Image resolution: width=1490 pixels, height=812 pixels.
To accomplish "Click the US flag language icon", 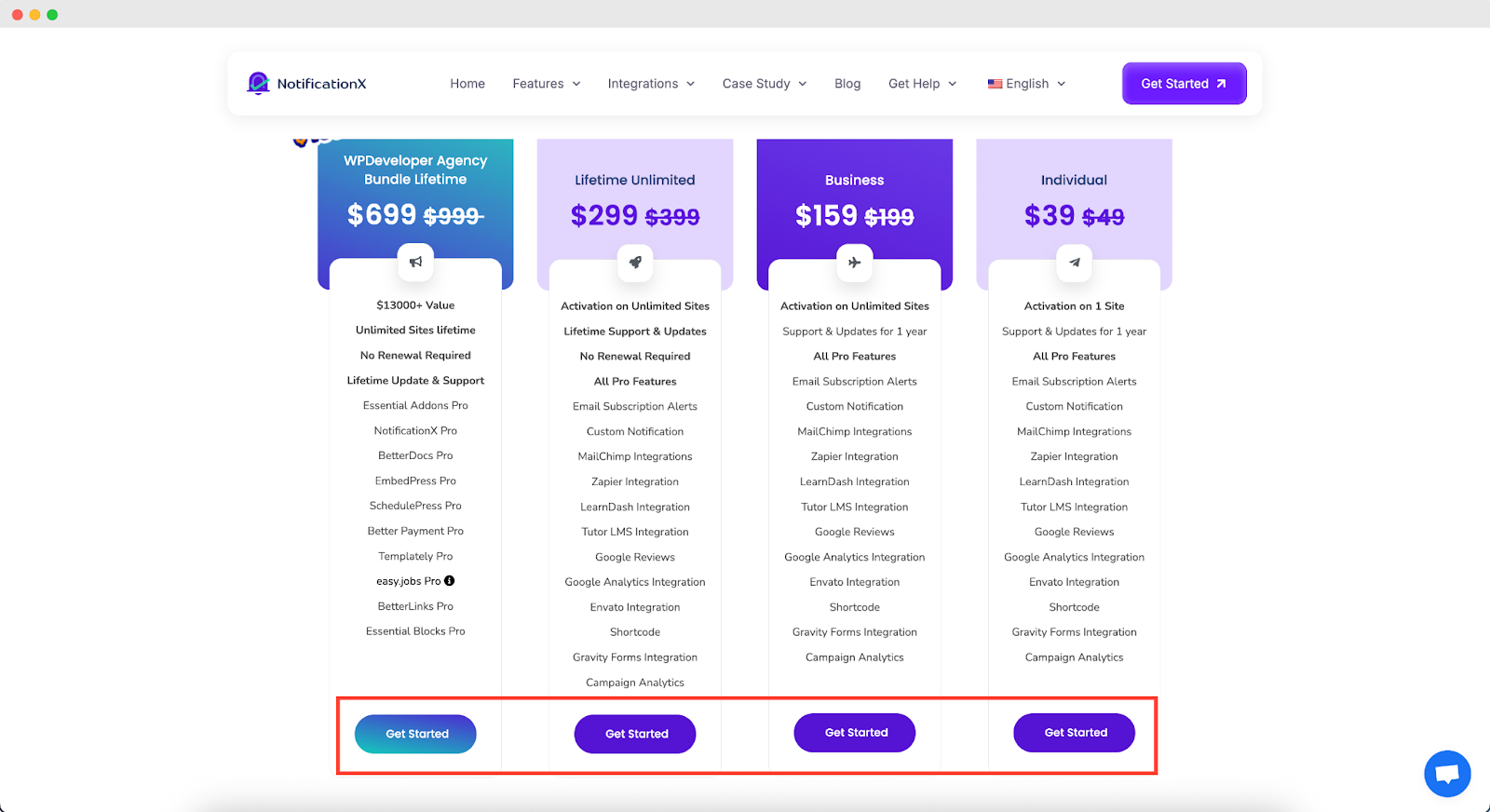I will [x=996, y=84].
